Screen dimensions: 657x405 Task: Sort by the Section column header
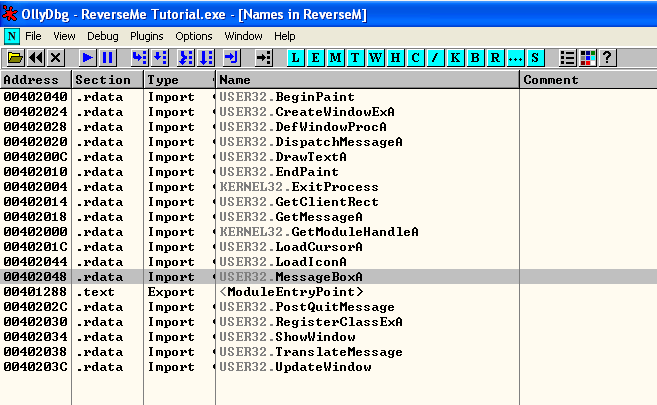click(108, 80)
